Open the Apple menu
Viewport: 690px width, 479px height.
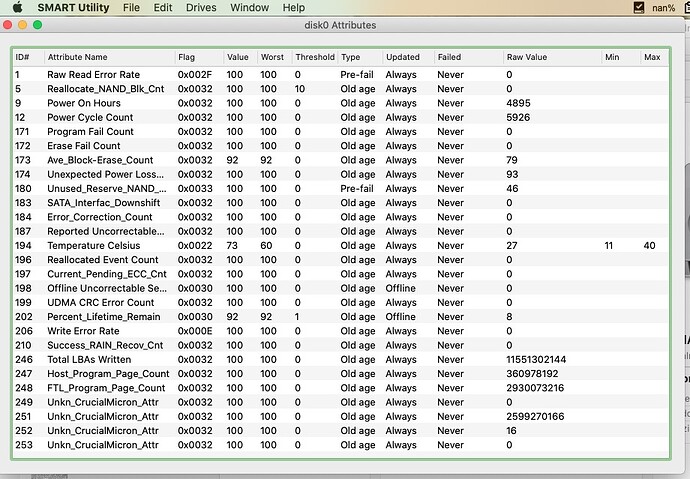pyautogui.click(x=18, y=7)
